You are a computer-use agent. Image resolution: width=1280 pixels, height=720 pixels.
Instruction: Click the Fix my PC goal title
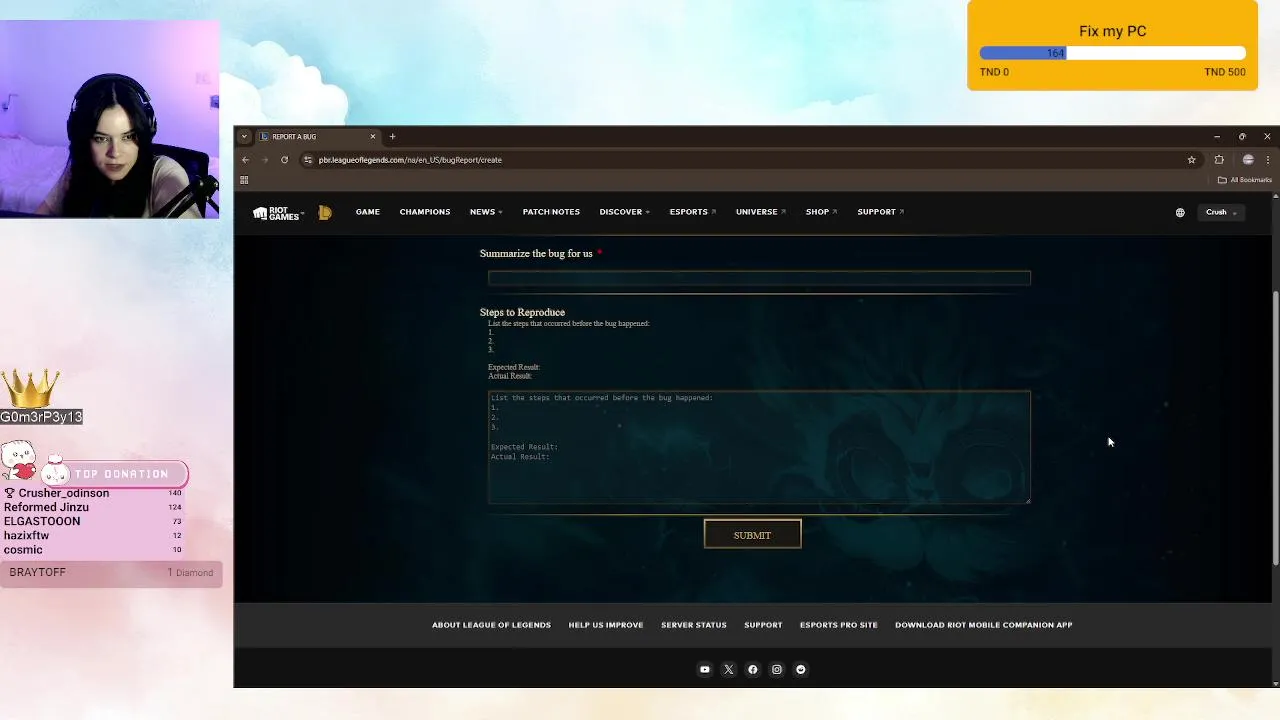(1112, 31)
